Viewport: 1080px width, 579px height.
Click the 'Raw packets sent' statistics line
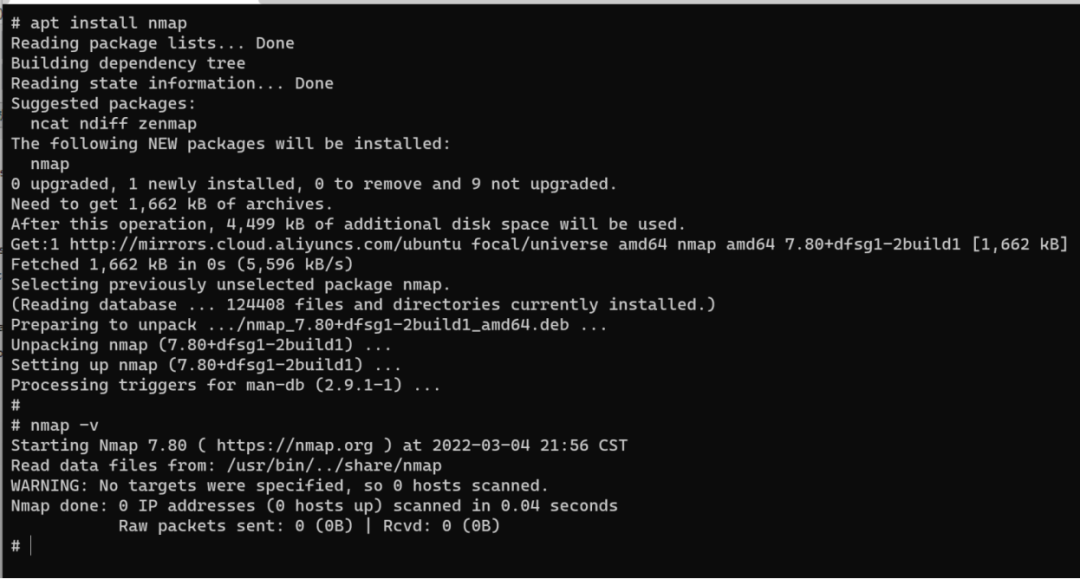(309, 525)
